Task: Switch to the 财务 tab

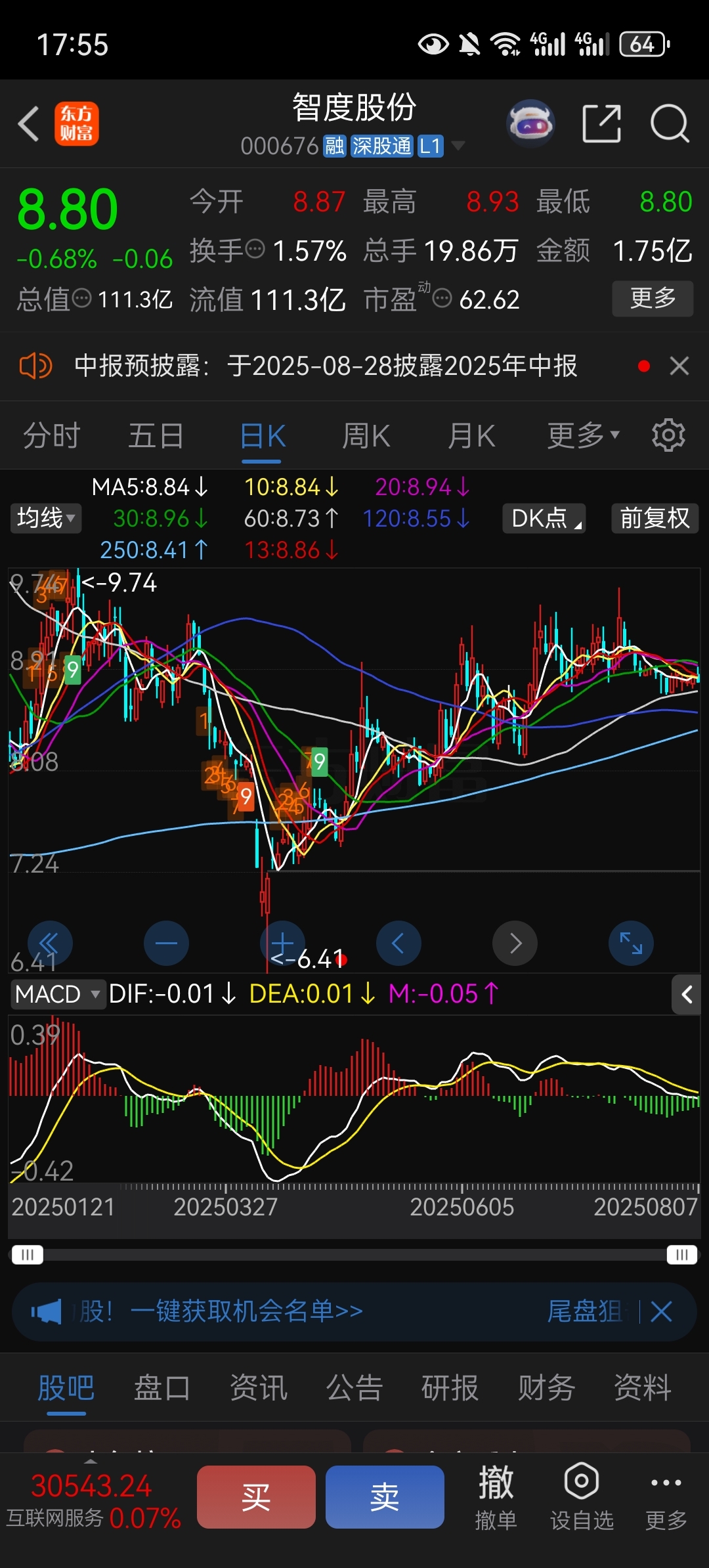Action: tap(546, 1388)
